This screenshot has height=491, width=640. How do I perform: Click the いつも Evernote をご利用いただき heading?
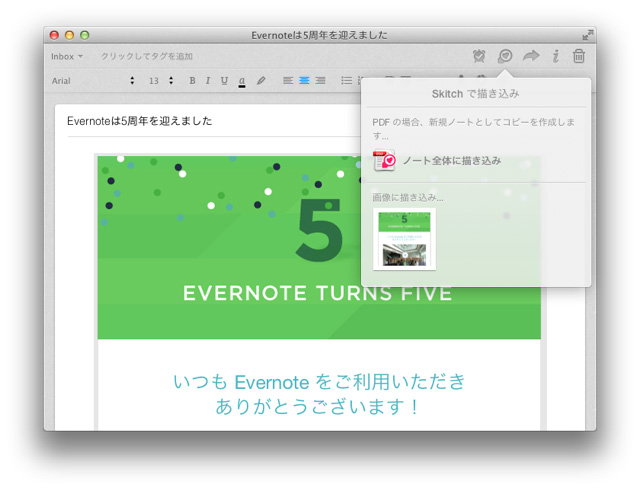coord(319,382)
